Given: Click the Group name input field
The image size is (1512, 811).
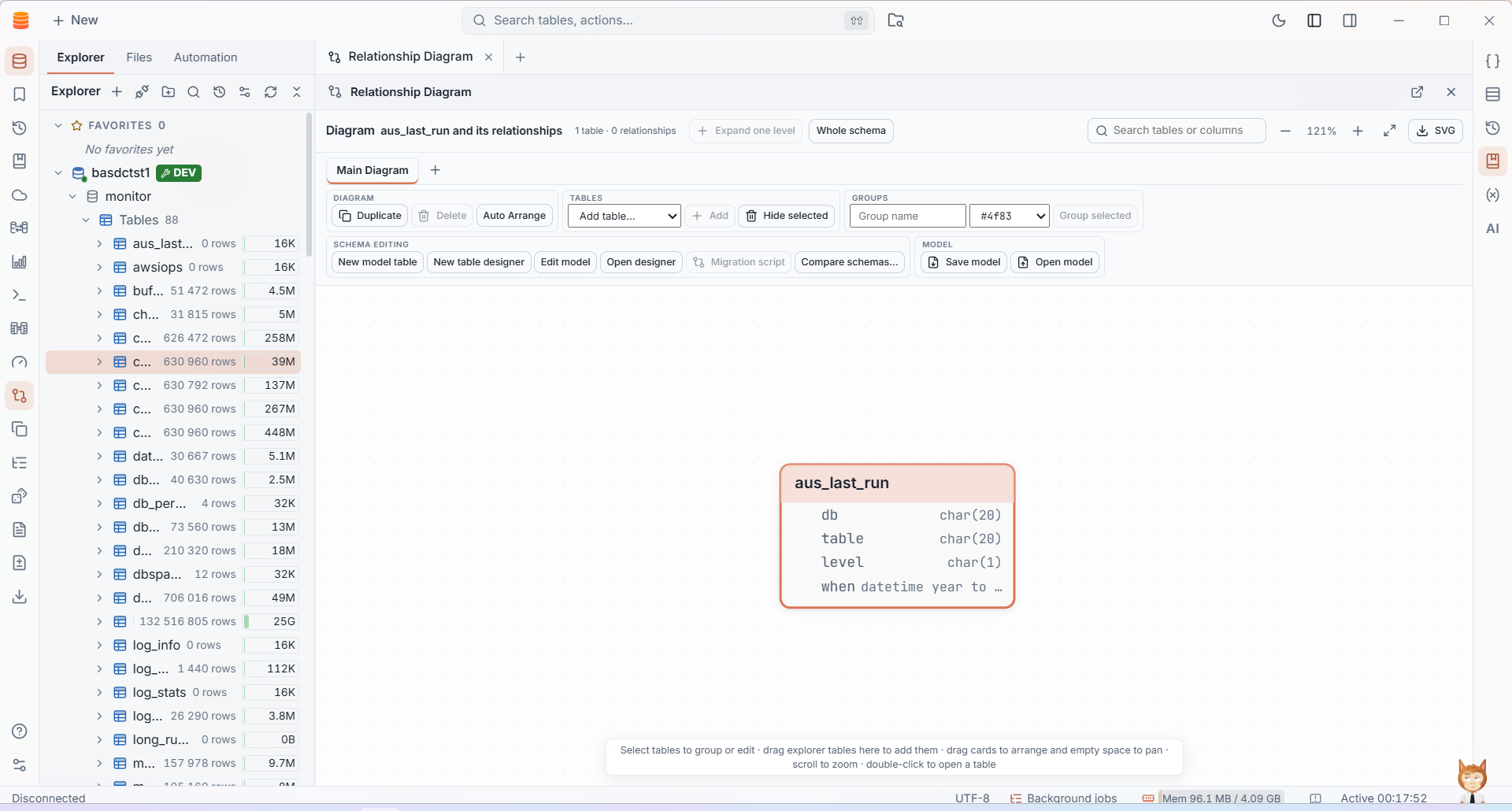Looking at the screenshot, I should 908,216.
